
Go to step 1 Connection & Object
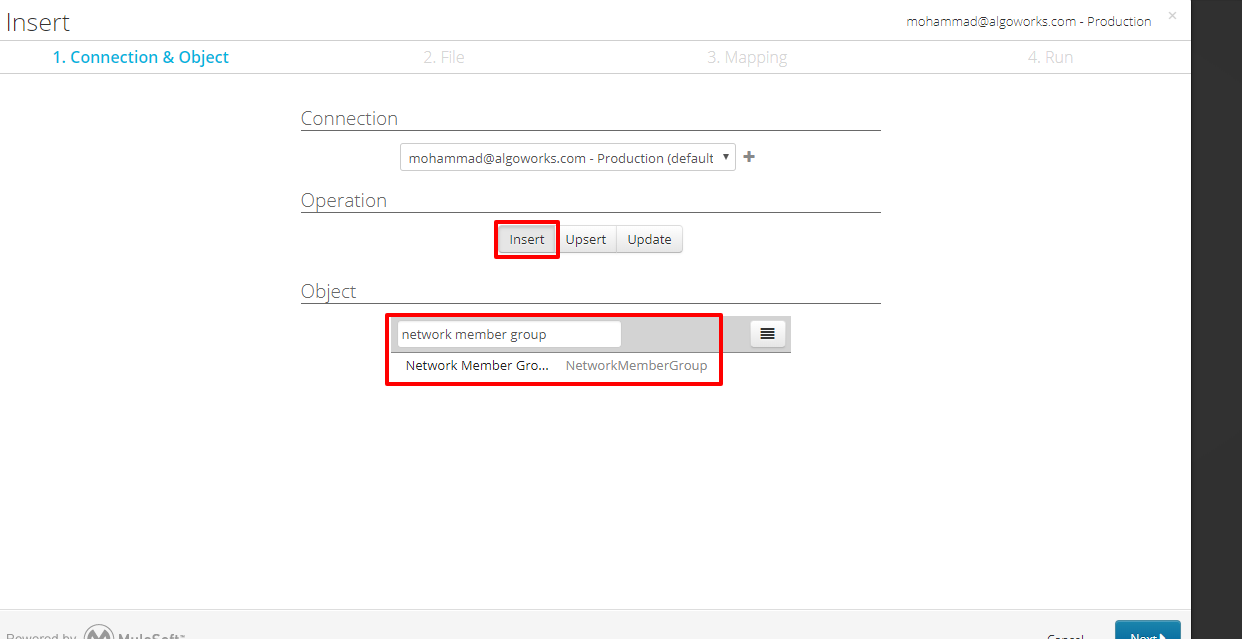[x=141, y=57]
